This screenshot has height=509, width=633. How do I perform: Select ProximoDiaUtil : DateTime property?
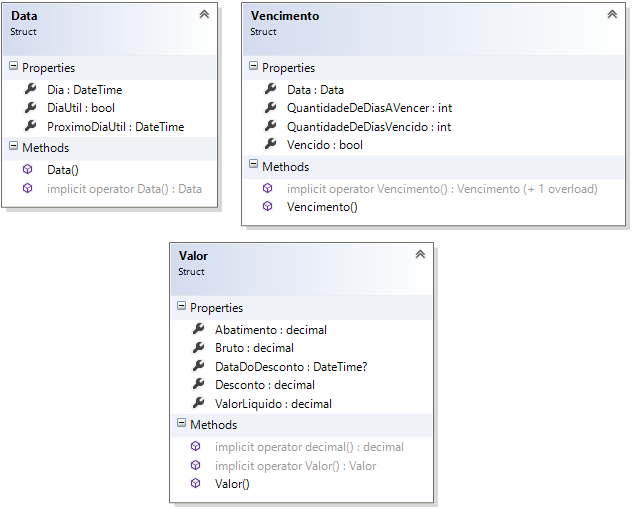tap(115, 127)
